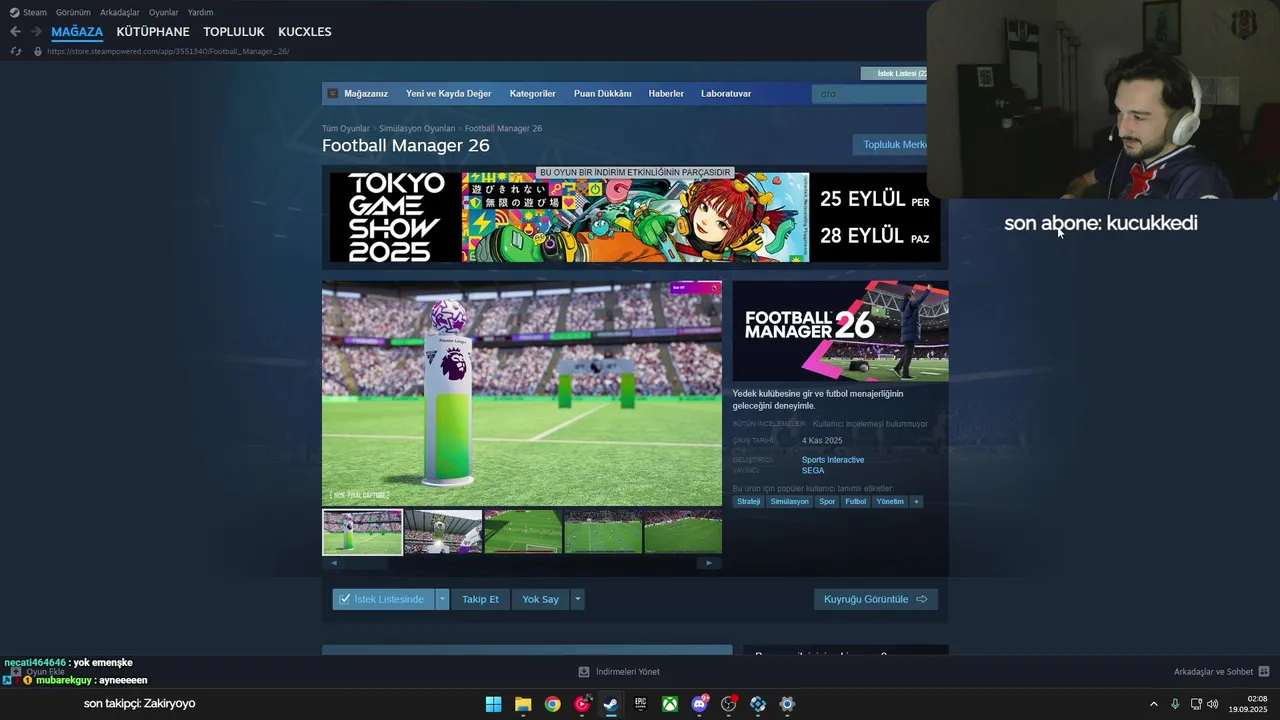
Task: Select the Futbol tag
Action: [855, 502]
